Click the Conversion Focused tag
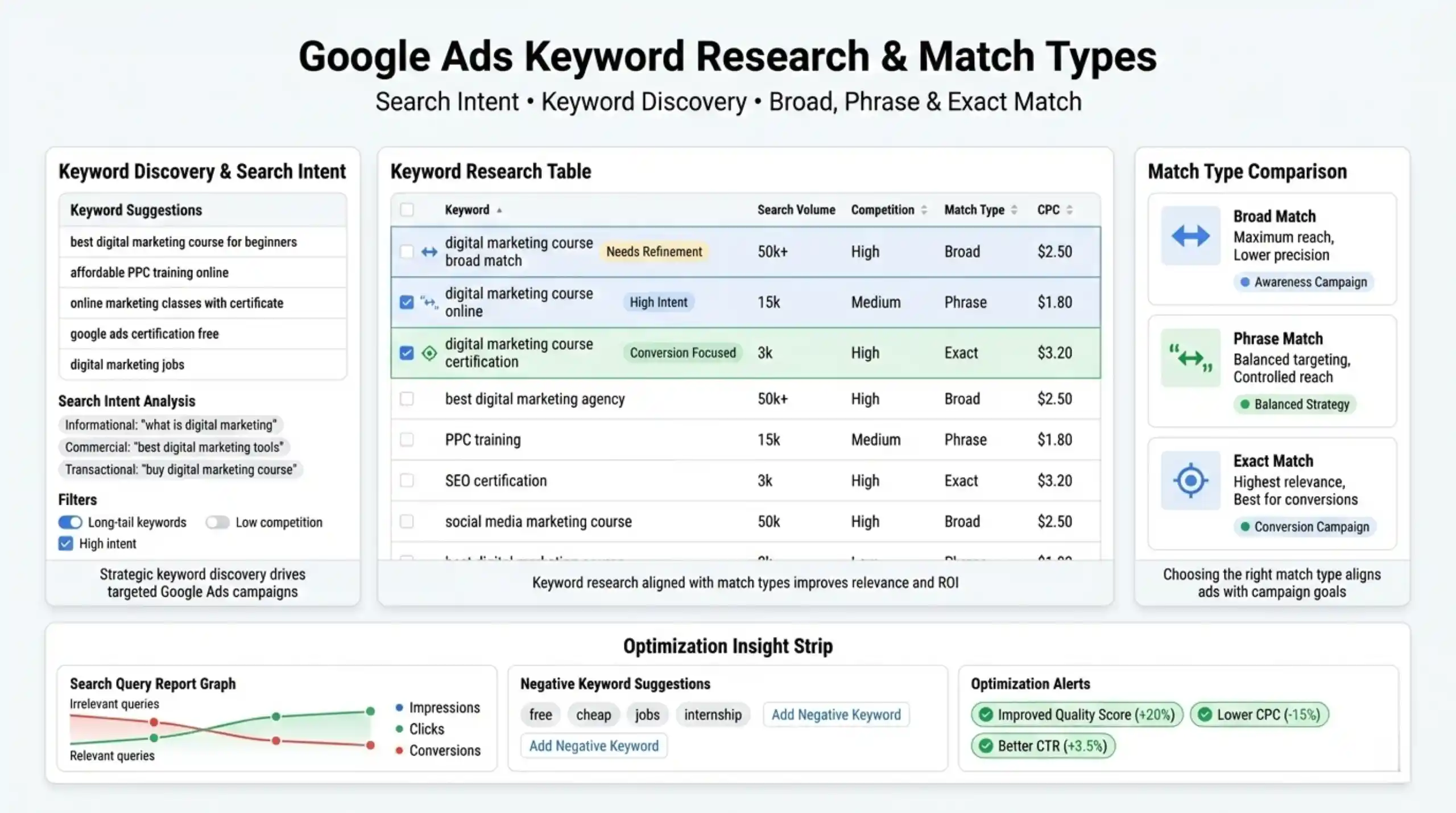The height and width of the screenshot is (813, 1456). click(x=682, y=353)
